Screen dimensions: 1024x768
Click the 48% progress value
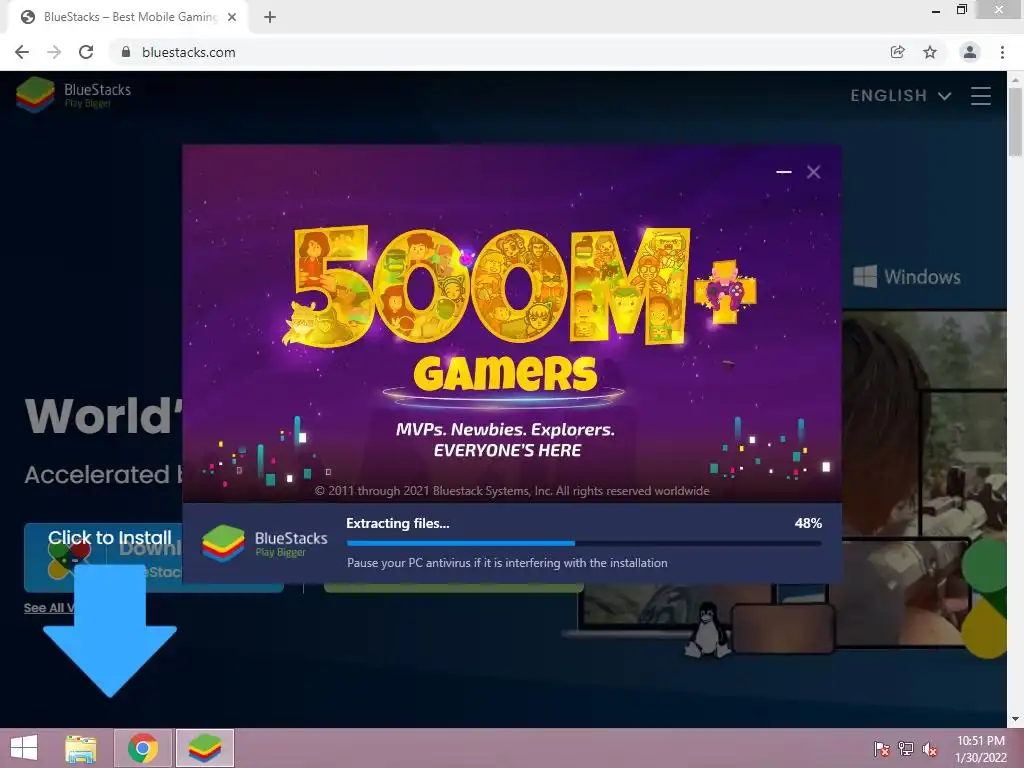[x=808, y=523]
